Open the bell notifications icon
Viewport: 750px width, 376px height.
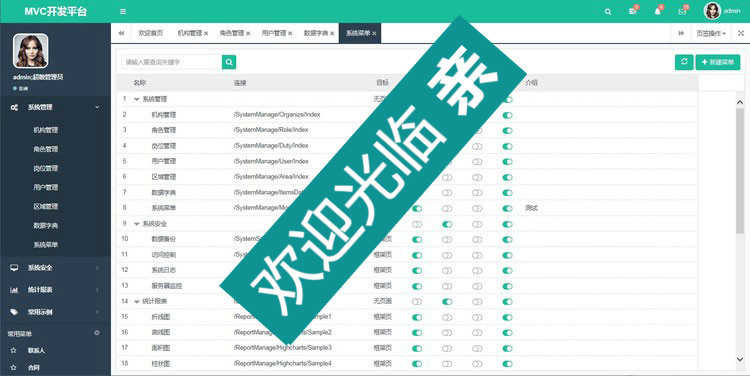658,11
